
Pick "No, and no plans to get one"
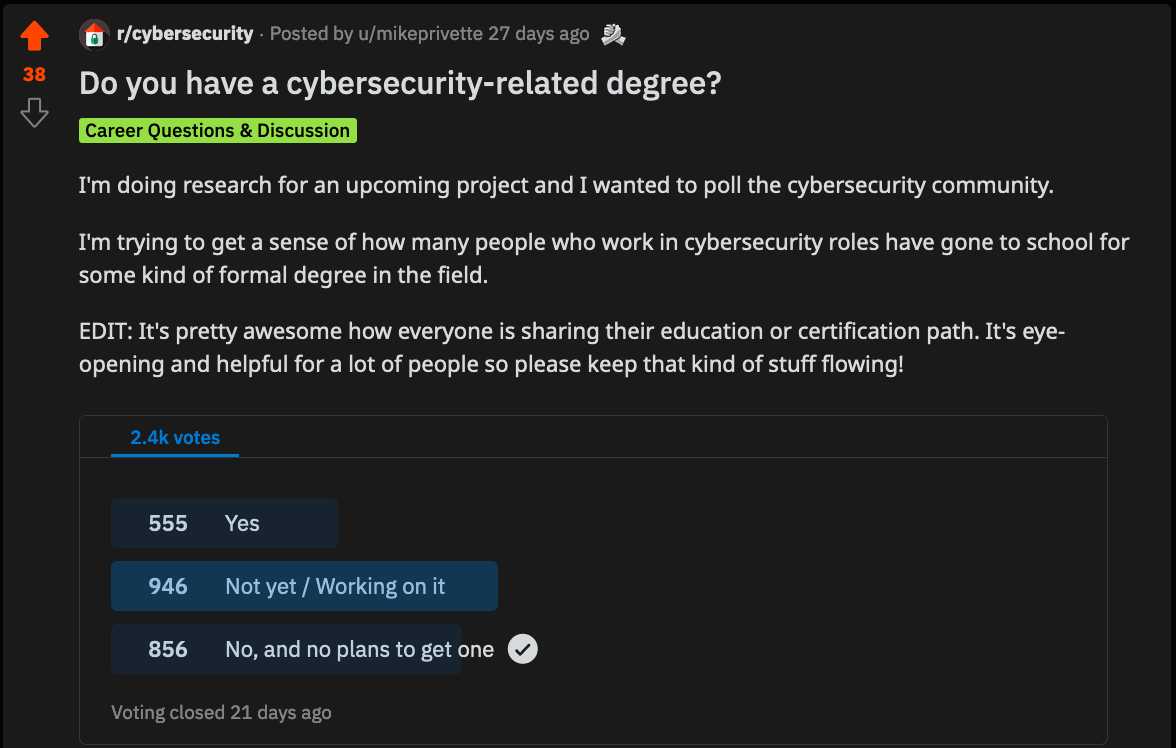click(x=359, y=649)
